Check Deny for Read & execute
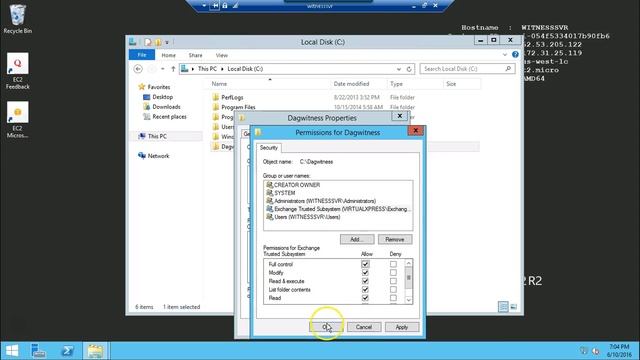Image resolution: width=640 pixels, height=360 pixels. [393, 281]
